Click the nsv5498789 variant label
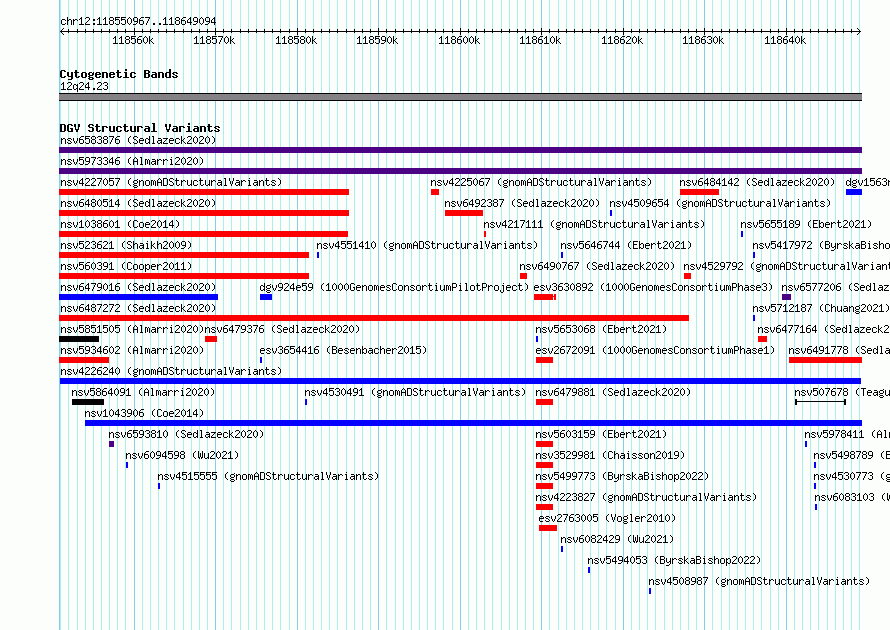890x630 pixels. [x=851, y=455]
